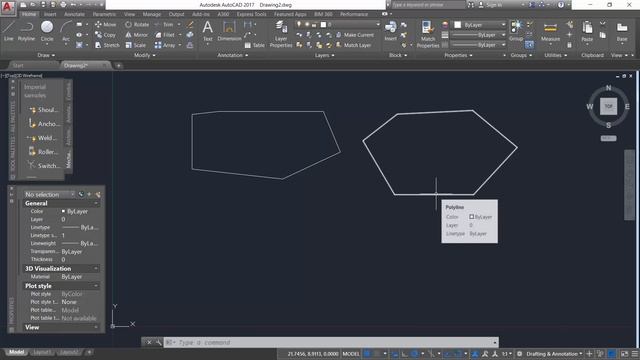Open the Insert ribbon tab

[50, 14]
